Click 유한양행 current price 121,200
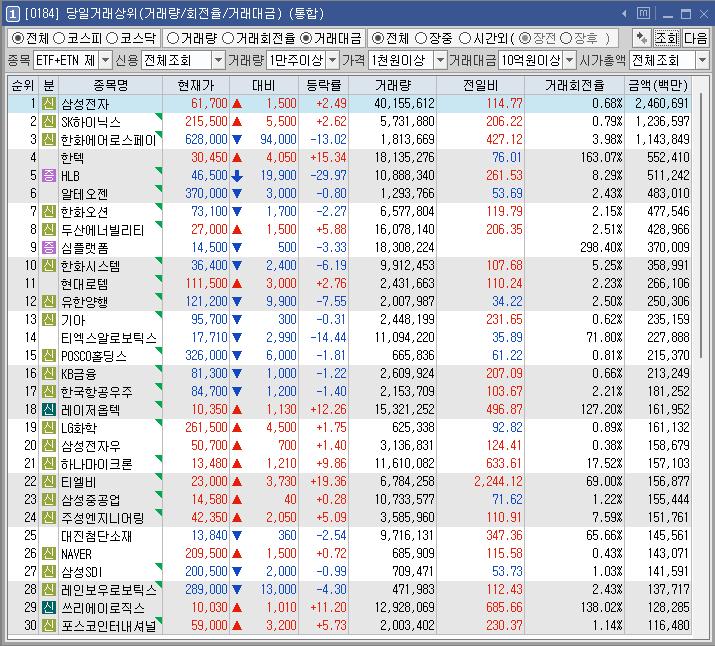This screenshot has width=715, height=646. pyautogui.click(x=206, y=301)
